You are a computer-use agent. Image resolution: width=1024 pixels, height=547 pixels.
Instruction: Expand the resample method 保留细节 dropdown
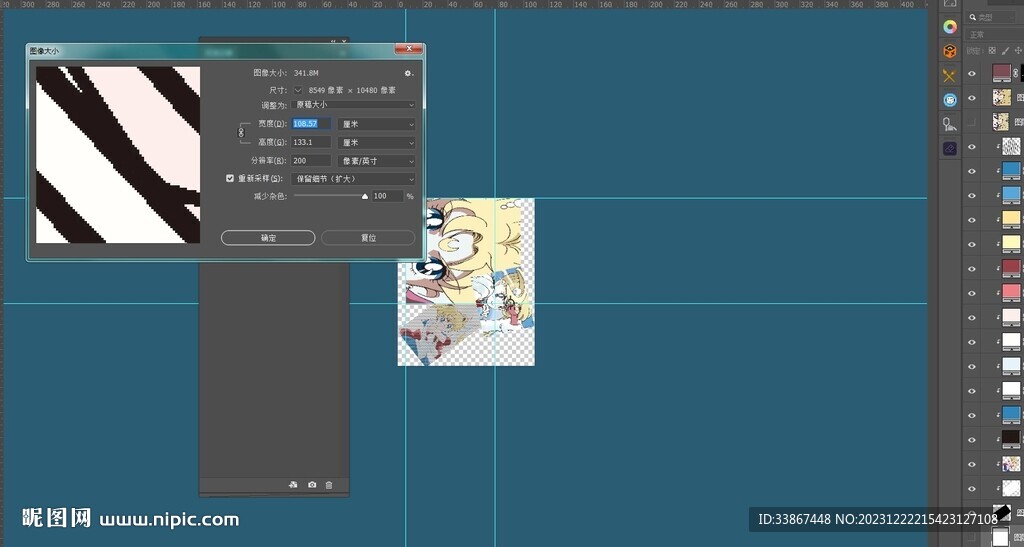click(354, 179)
